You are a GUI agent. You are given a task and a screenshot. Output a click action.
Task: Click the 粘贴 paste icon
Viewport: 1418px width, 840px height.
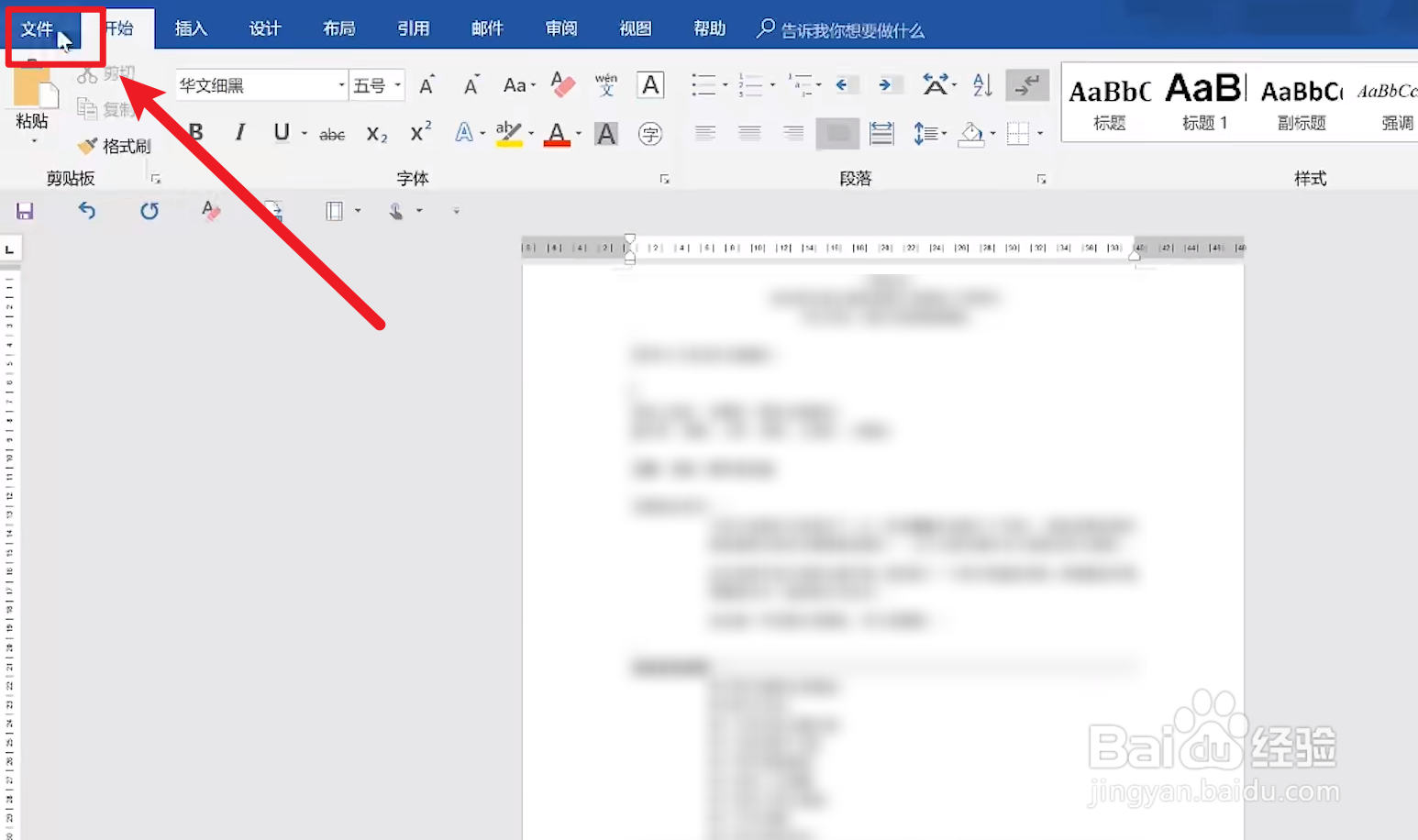click(34, 85)
